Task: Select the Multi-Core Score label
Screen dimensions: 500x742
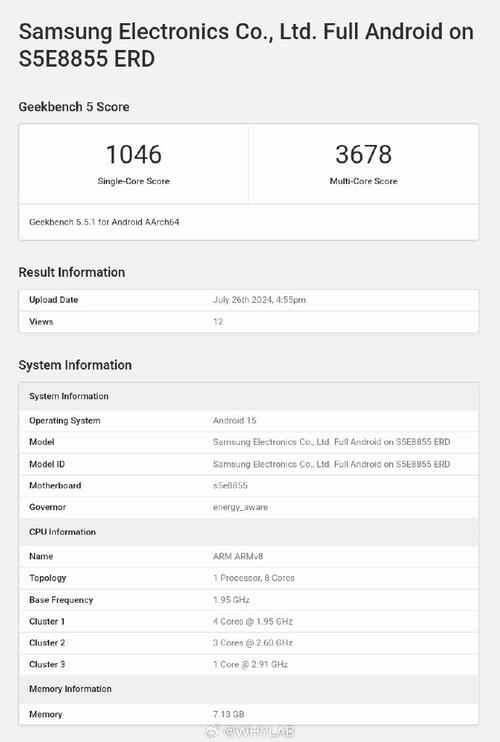Action: point(363,181)
